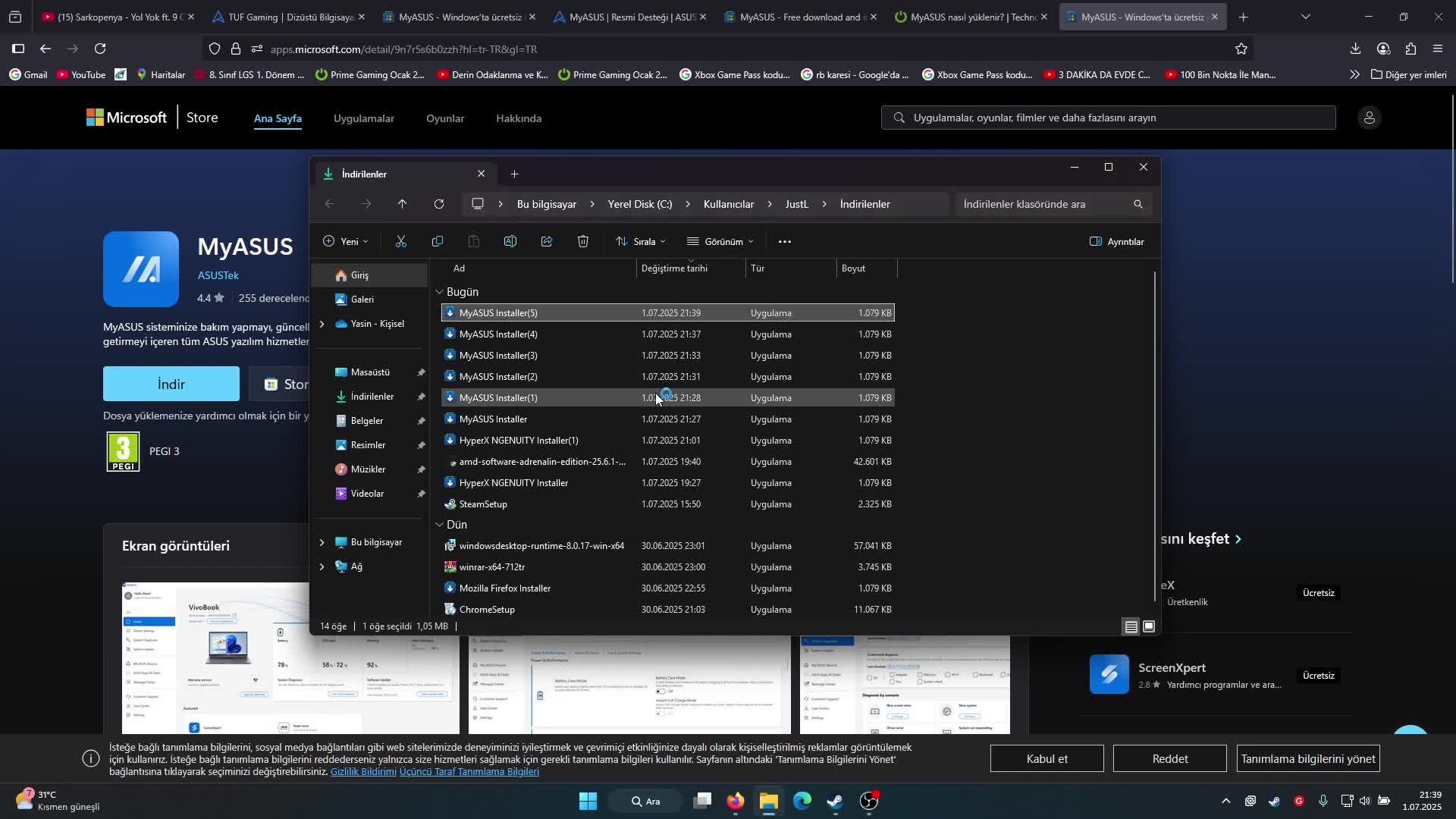This screenshot has width=1456, height=819.
Task: Open Firefox extensions puzzle icon
Action: (x=1410, y=49)
